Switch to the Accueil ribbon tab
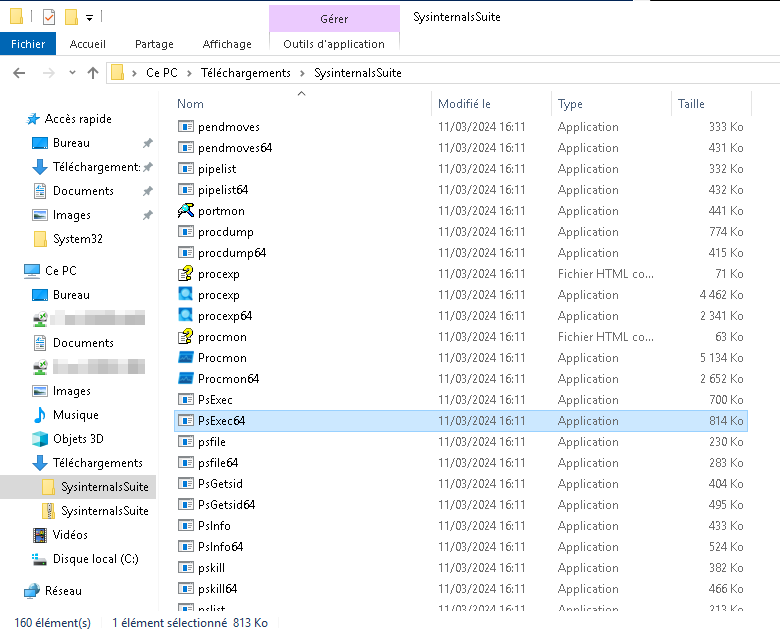 click(88, 44)
